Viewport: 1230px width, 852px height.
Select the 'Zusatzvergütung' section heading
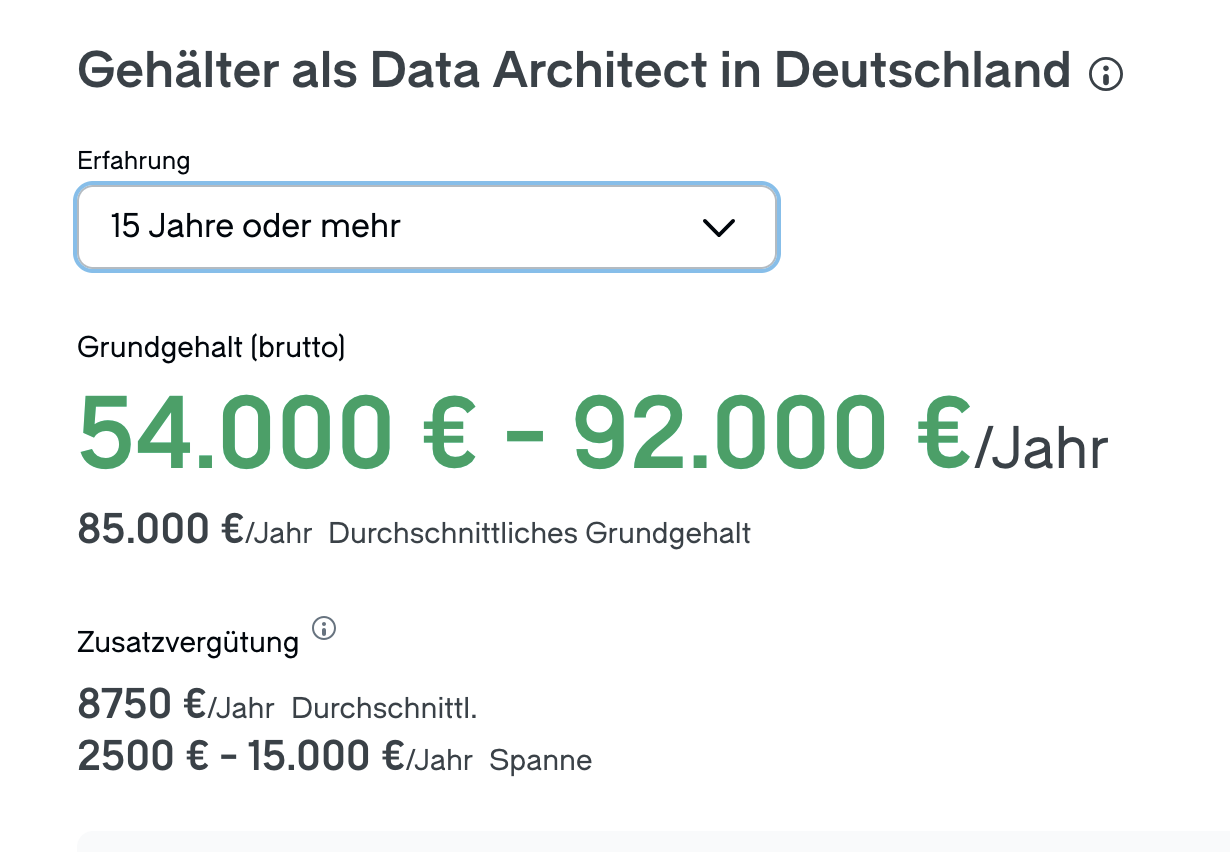click(187, 642)
